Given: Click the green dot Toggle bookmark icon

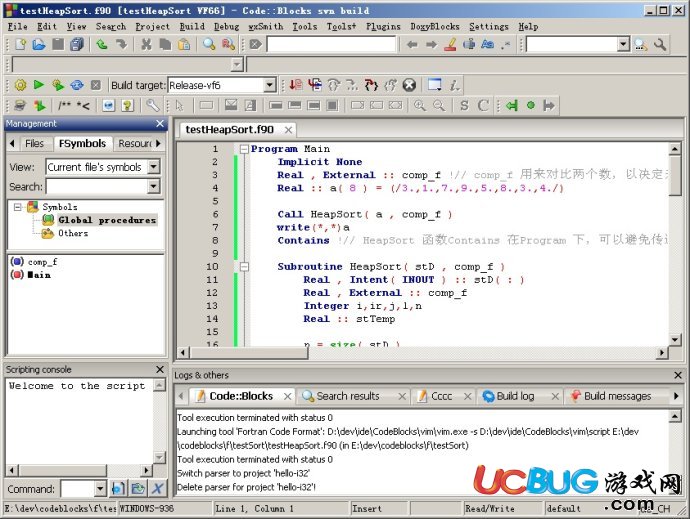Looking at the screenshot, I should pos(531,106).
